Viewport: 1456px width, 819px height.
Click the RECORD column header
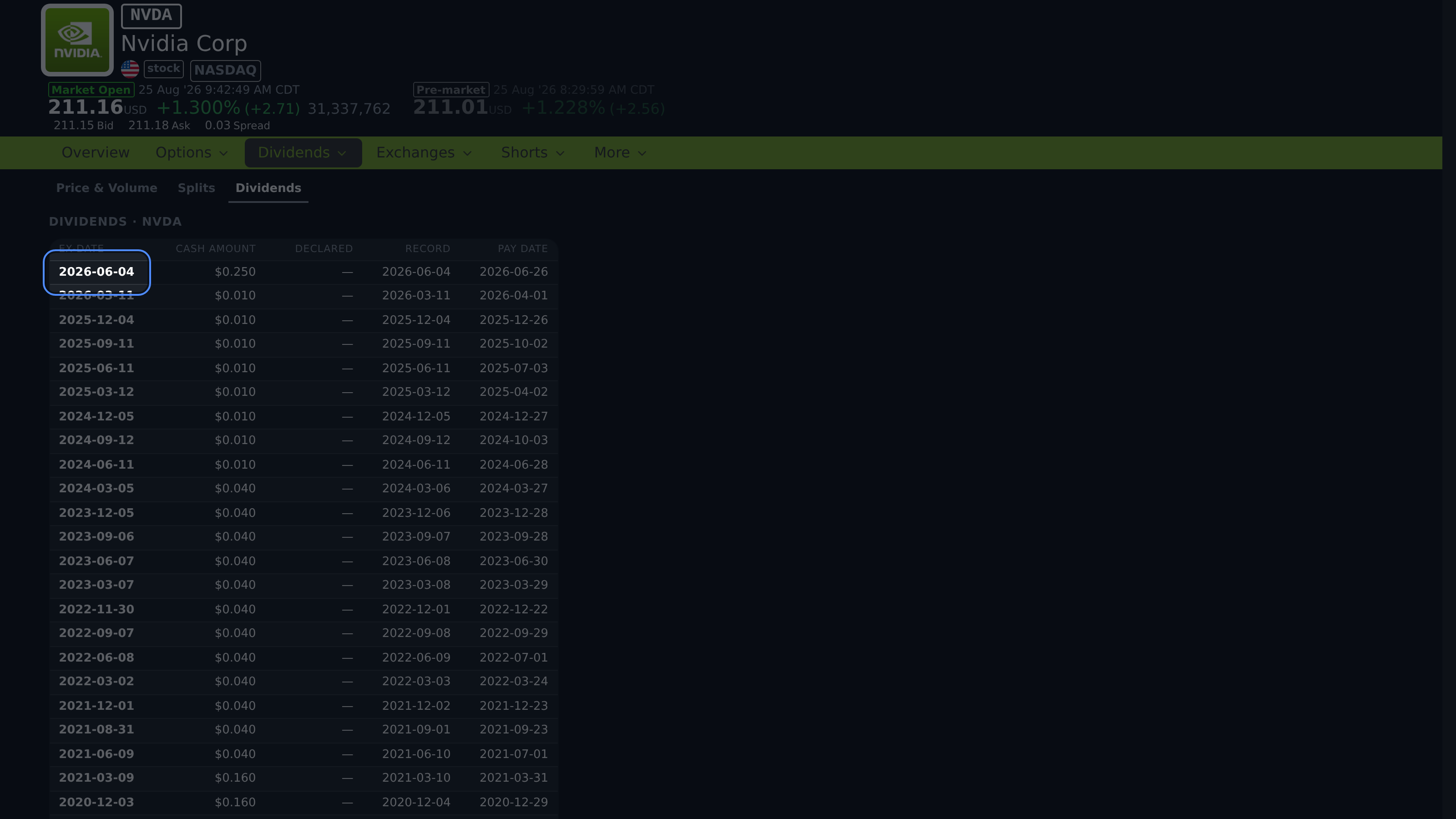click(427, 249)
